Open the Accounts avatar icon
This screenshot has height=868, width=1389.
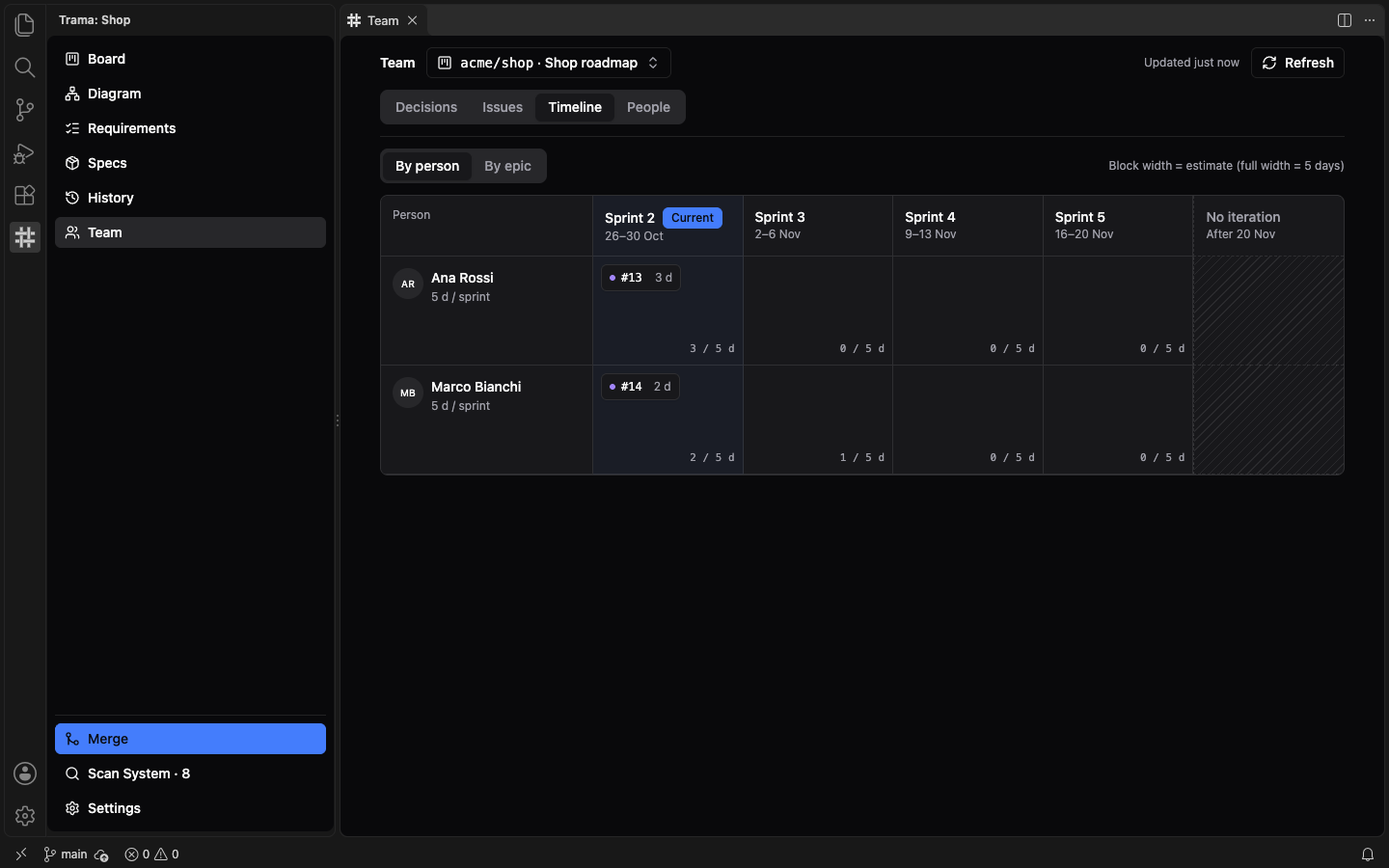[x=25, y=773]
